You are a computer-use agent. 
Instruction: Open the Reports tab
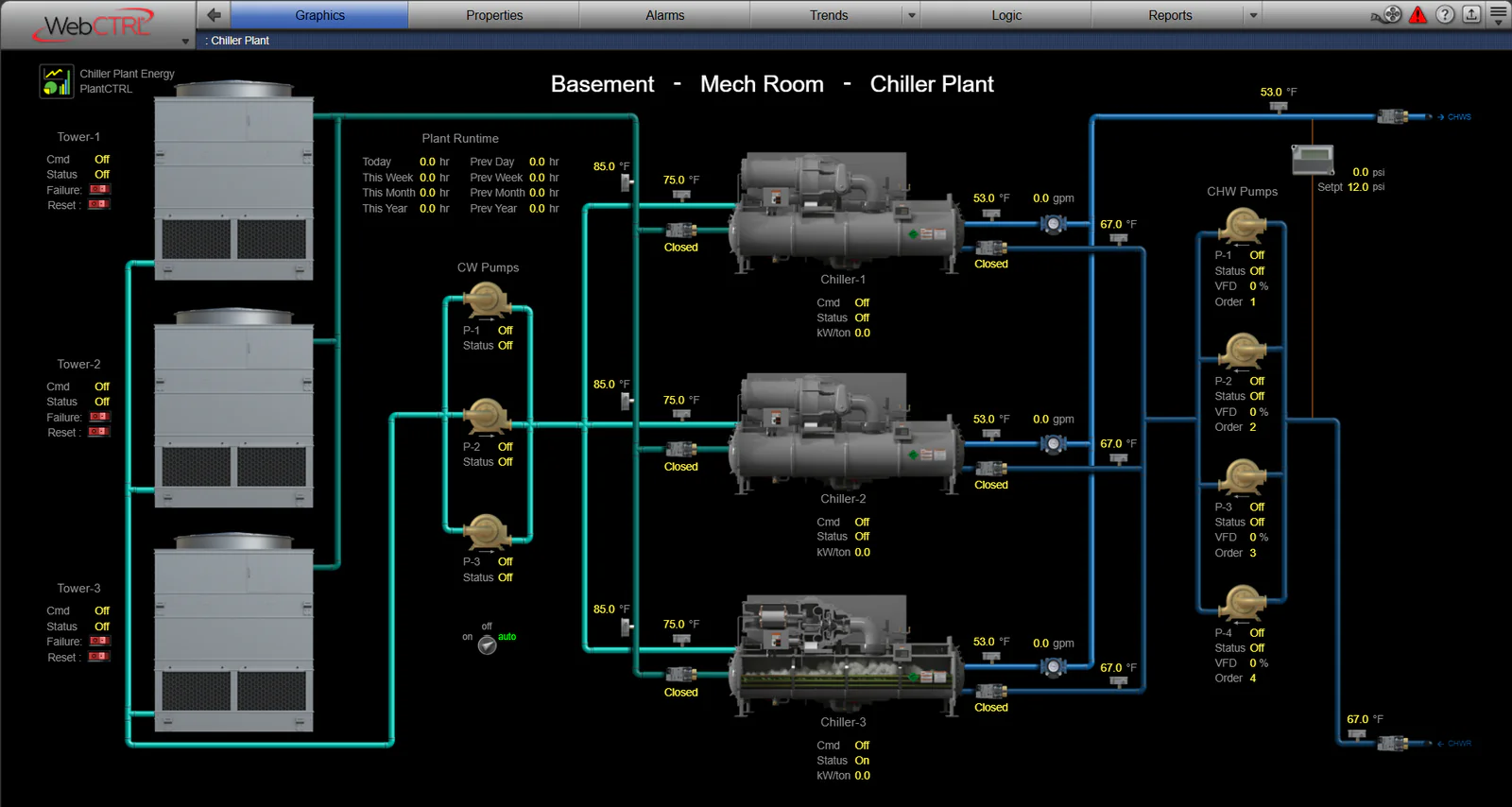point(1170,15)
